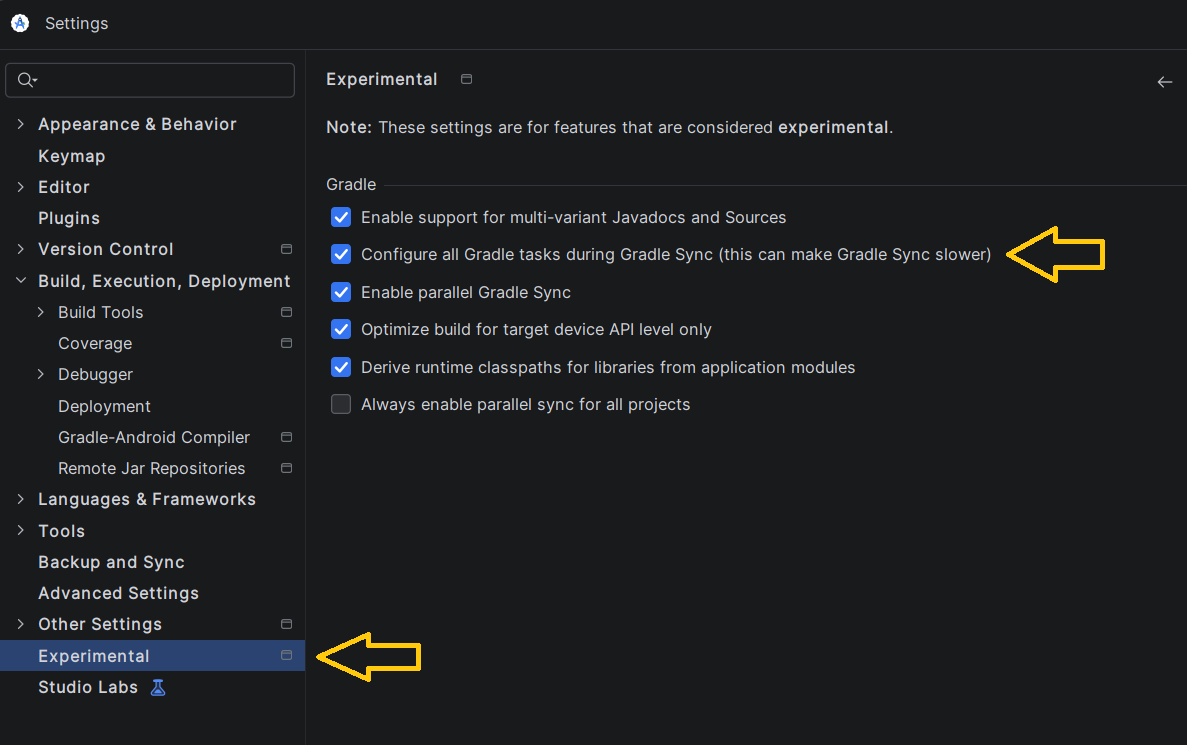Click the project-level icon beside Experimental heading
Screen dimensions: 1187x745
click(x=466, y=79)
